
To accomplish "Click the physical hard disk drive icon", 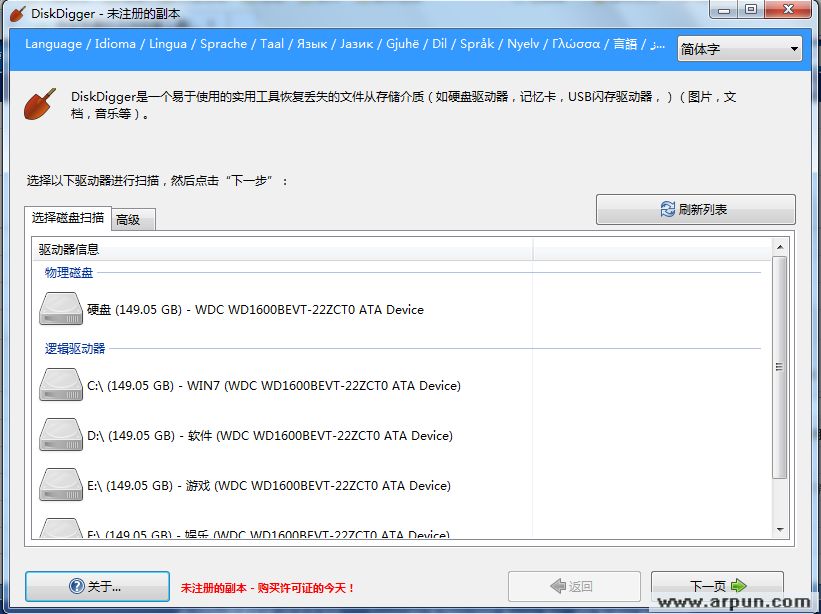I will (61, 309).
